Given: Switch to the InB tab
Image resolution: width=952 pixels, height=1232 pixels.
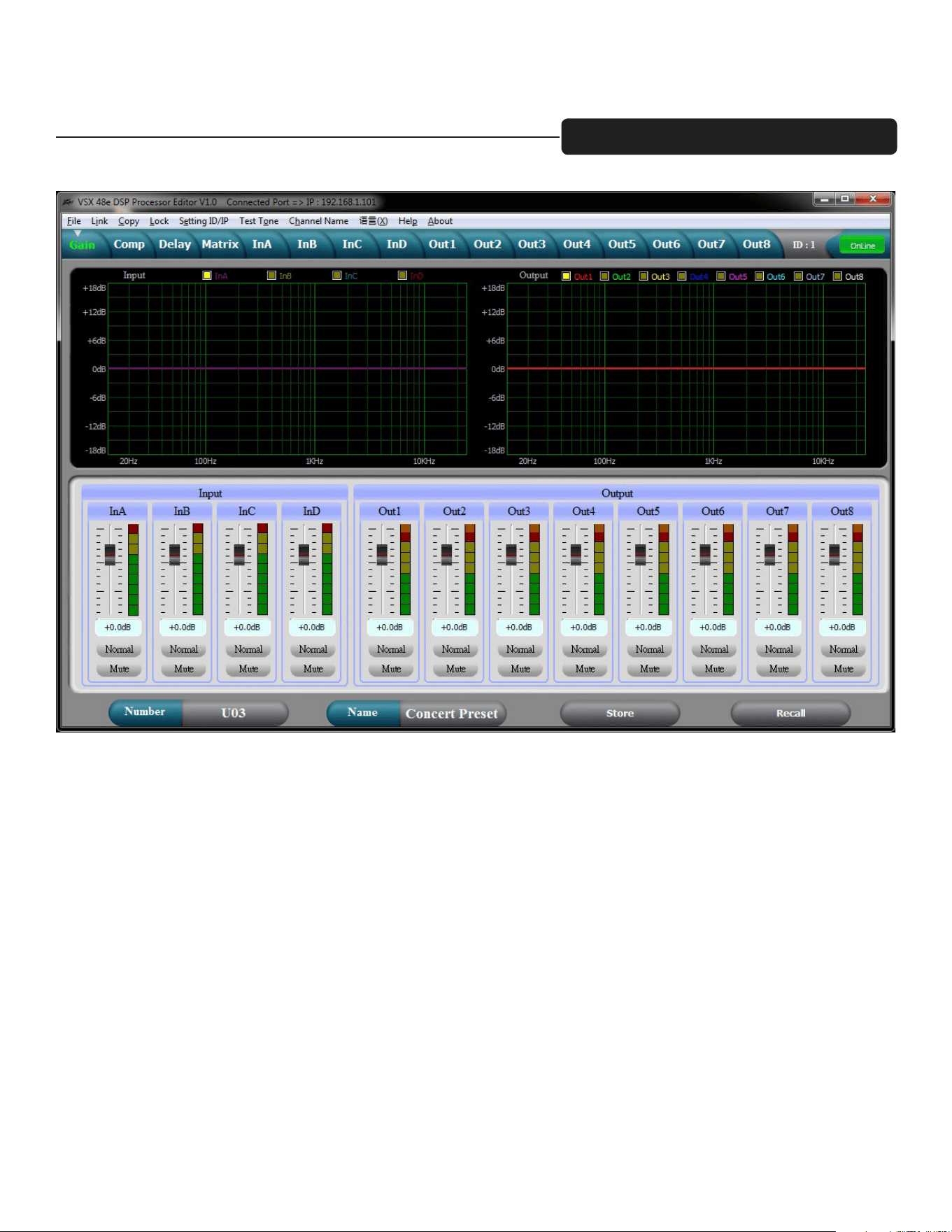Looking at the screenshot, I should point(307,245).
